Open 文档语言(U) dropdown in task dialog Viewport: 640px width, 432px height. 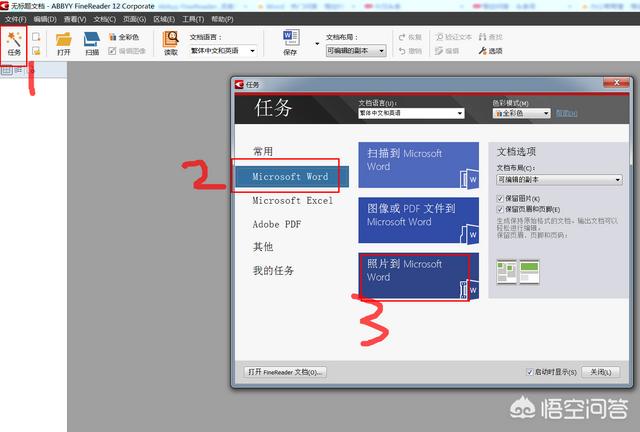coord(411,113)
